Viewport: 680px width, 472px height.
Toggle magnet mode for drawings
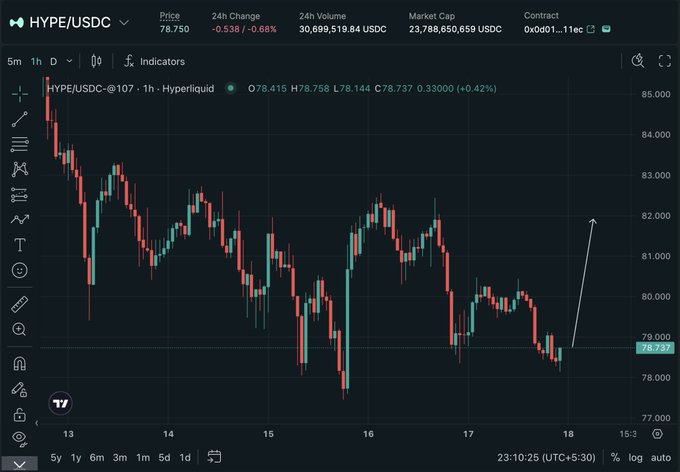20,364
